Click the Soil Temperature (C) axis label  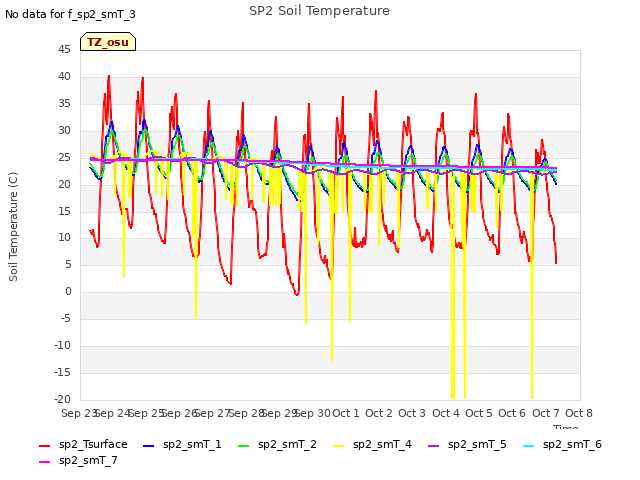13,227
